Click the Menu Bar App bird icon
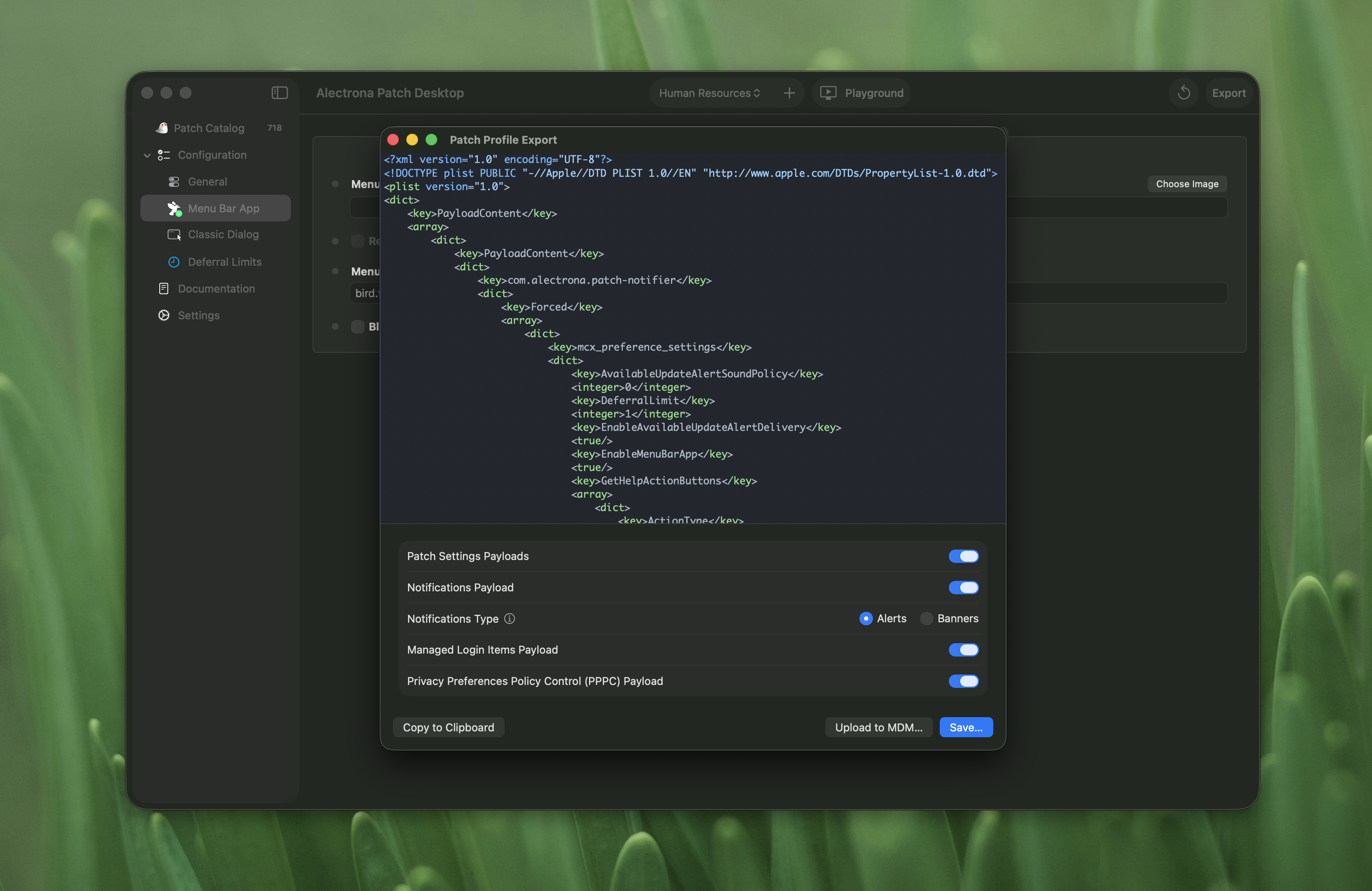 174,208
